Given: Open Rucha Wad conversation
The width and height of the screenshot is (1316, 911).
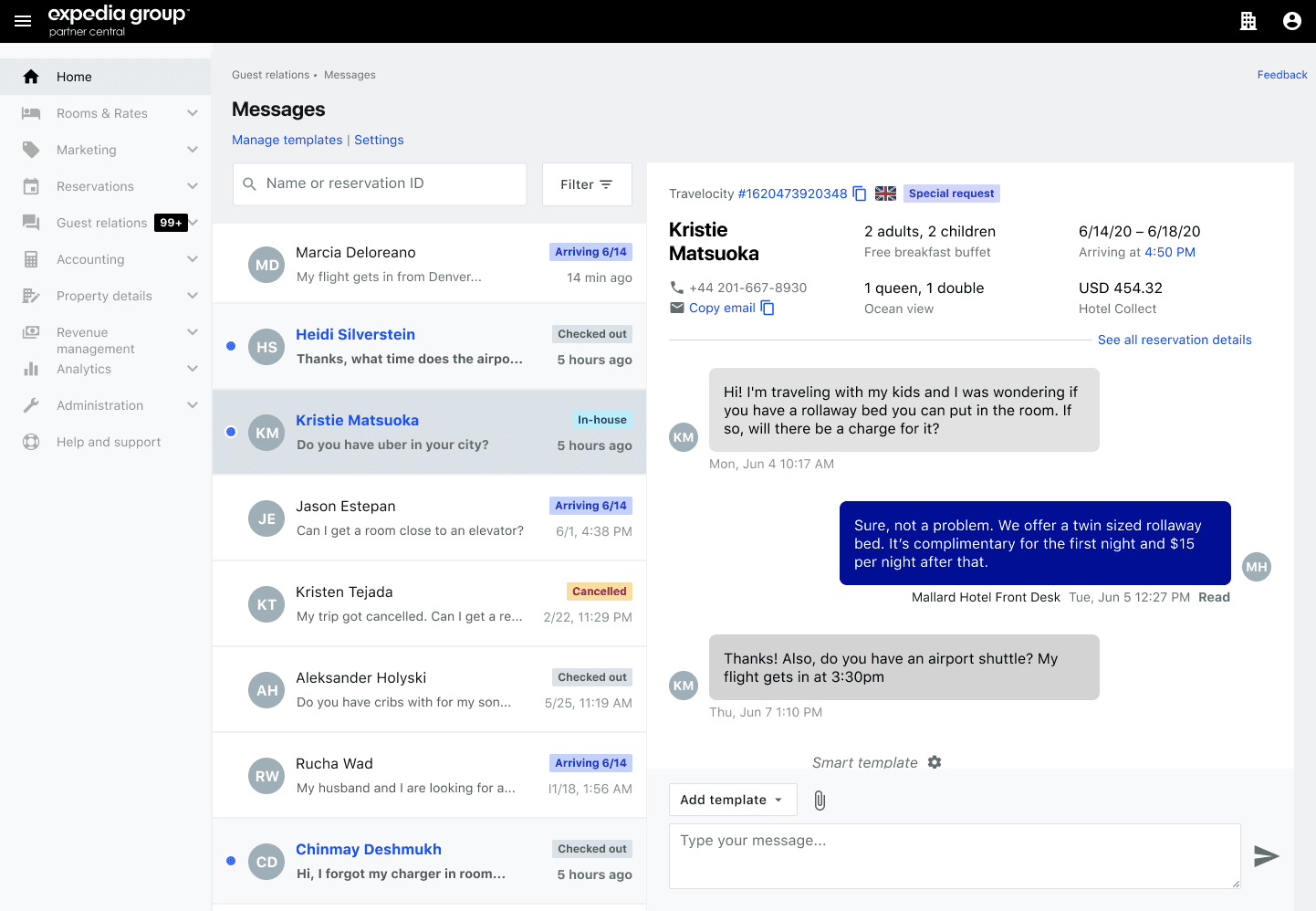Looking at the screenshot, I should pos(429,776).
